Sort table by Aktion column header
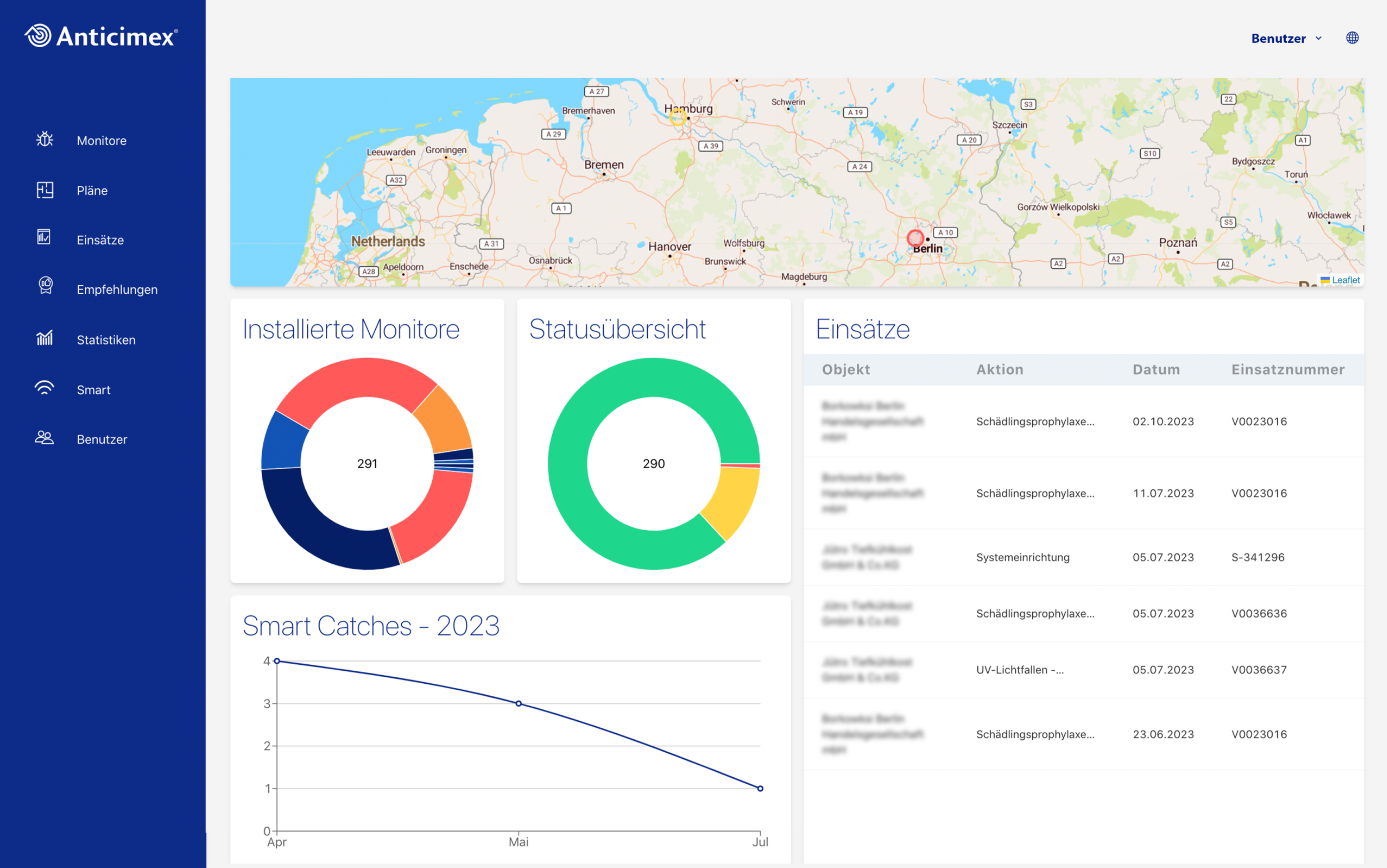 coord(1000,369)
